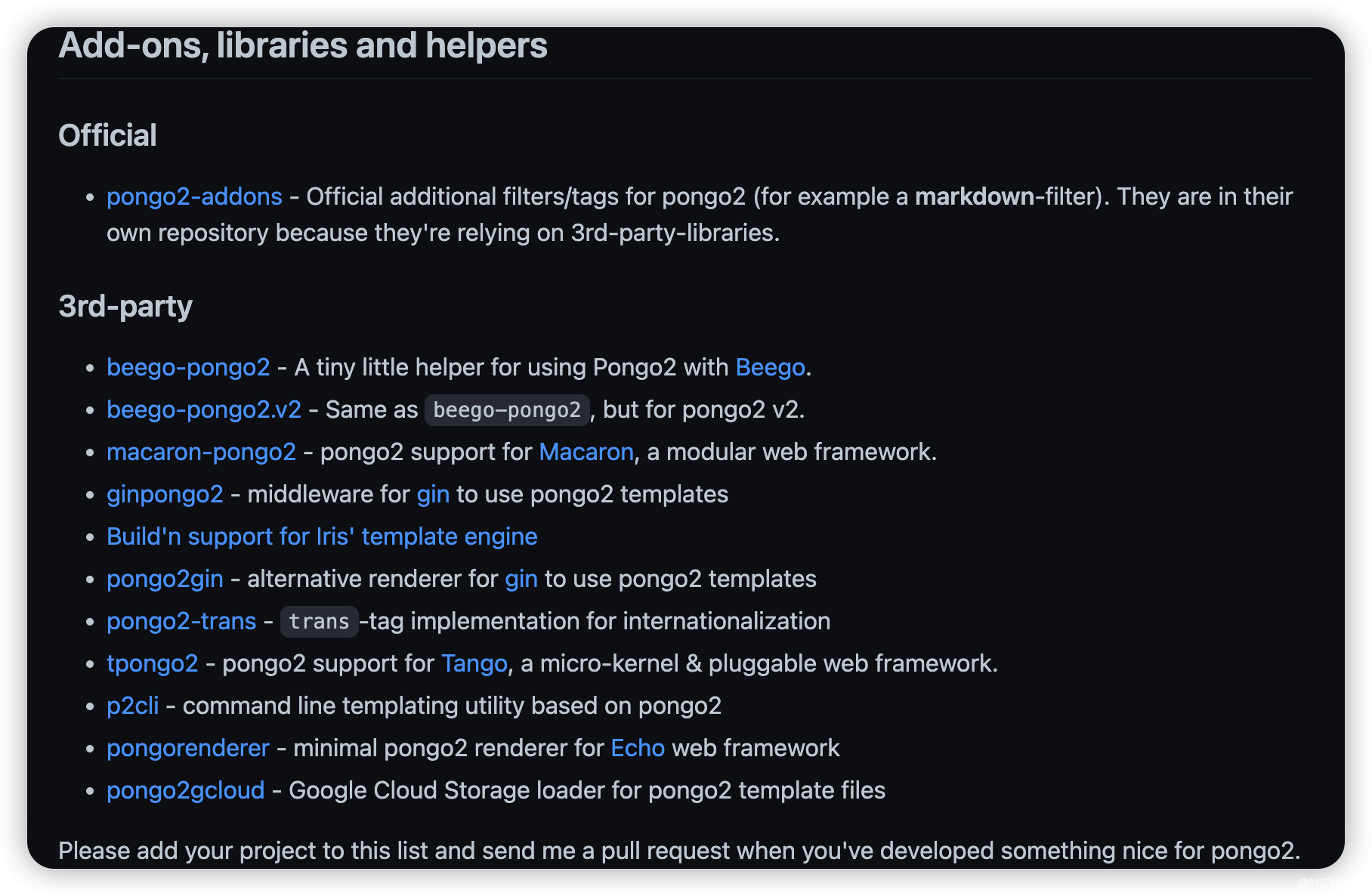This screenshot has width=1372, height=896.
Task: Follow the pongo2gcloud link
Action: 186,790
